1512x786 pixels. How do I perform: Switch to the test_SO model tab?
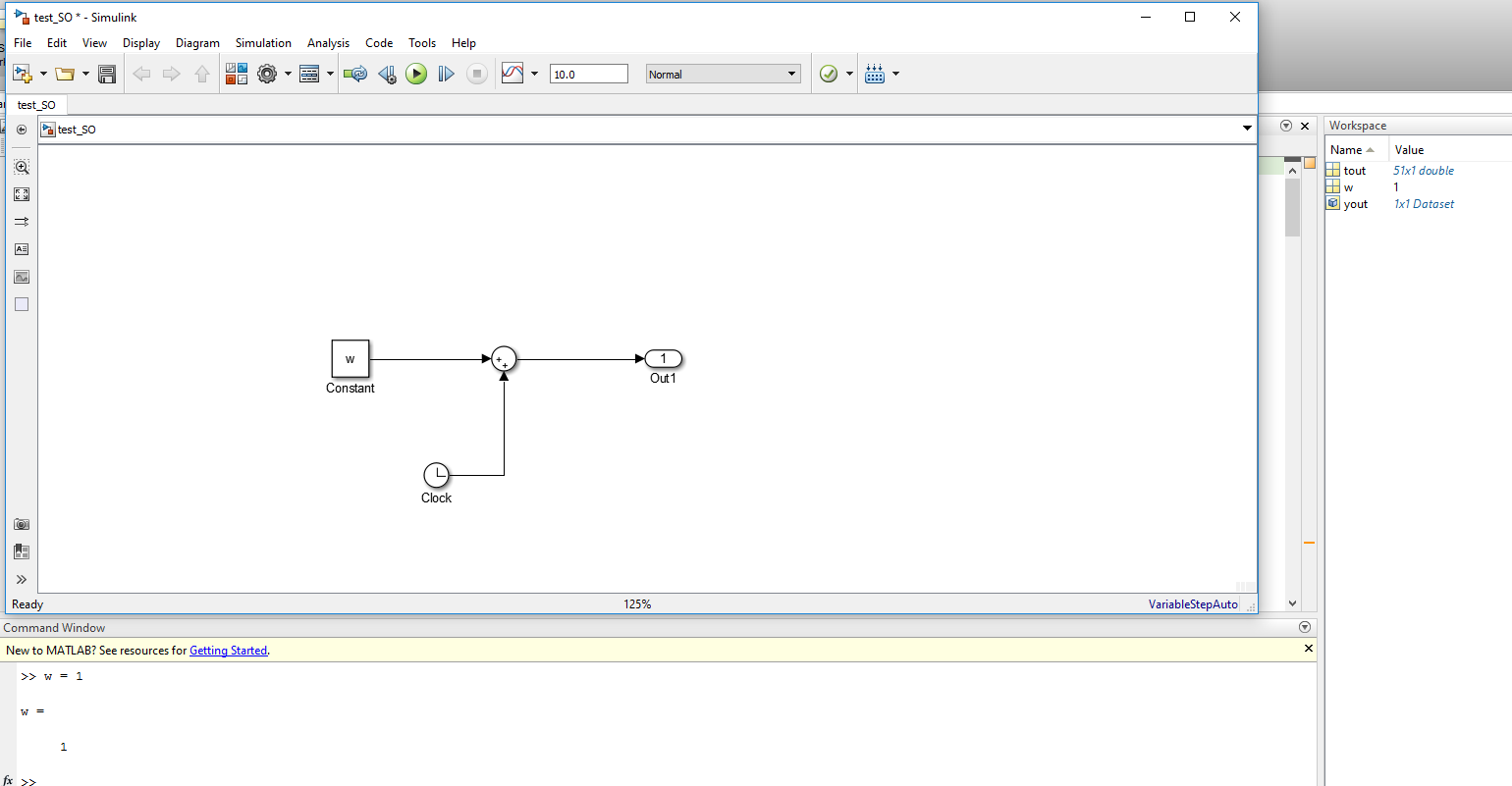click(36, 105)
